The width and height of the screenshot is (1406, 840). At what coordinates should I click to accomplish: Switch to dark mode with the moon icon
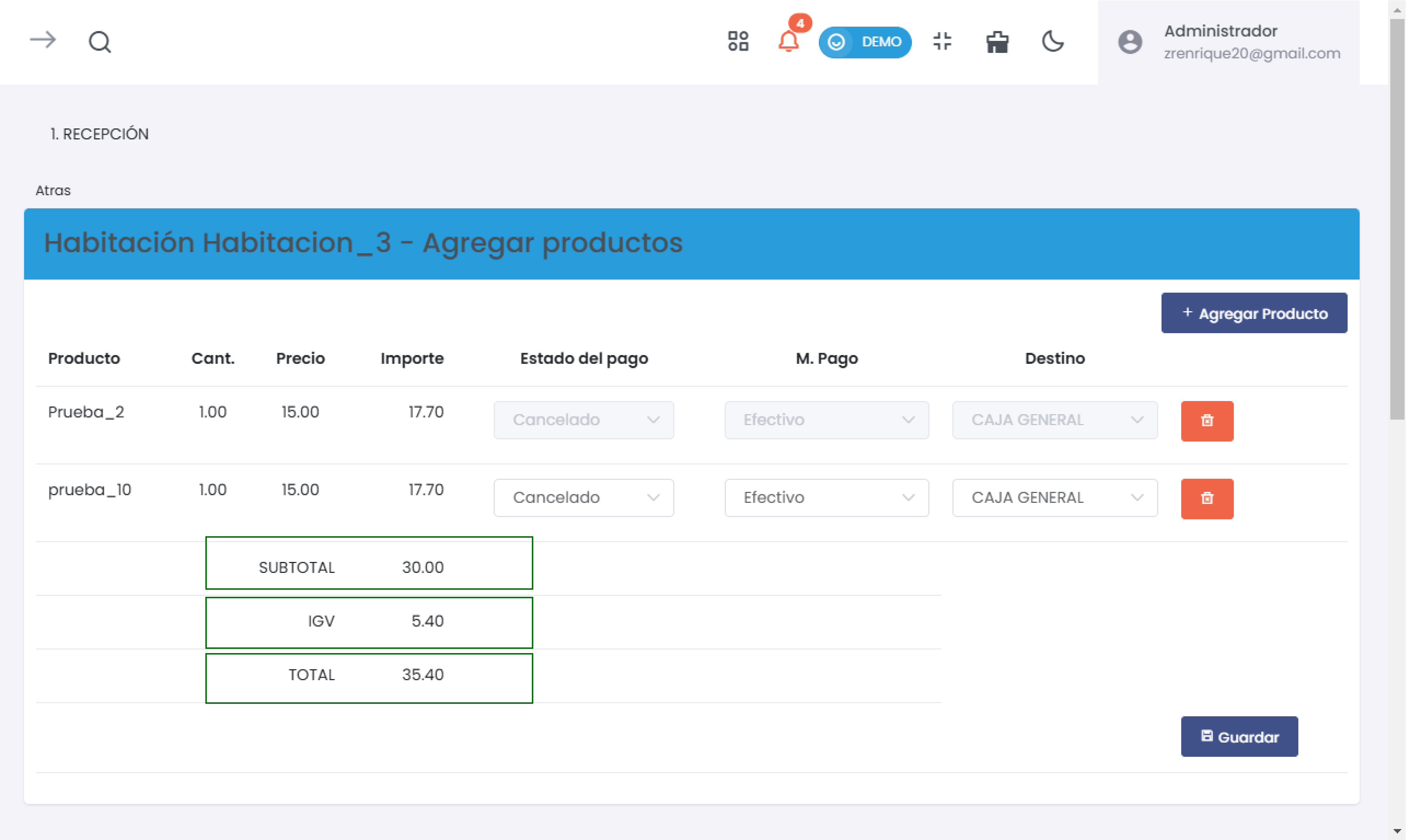1052,41
